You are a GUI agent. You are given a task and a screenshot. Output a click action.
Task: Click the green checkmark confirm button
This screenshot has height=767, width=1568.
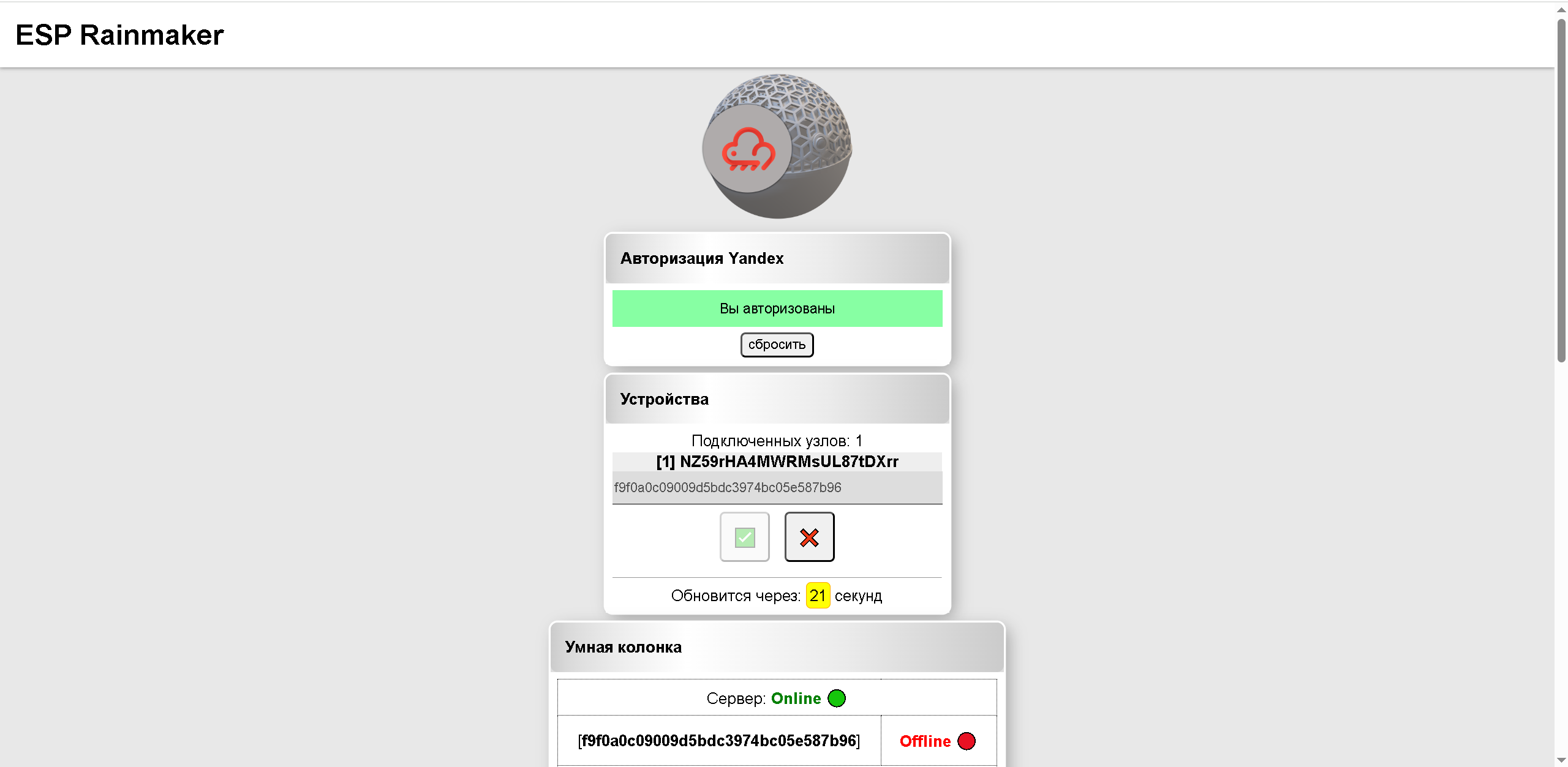(x=744, y=537)
